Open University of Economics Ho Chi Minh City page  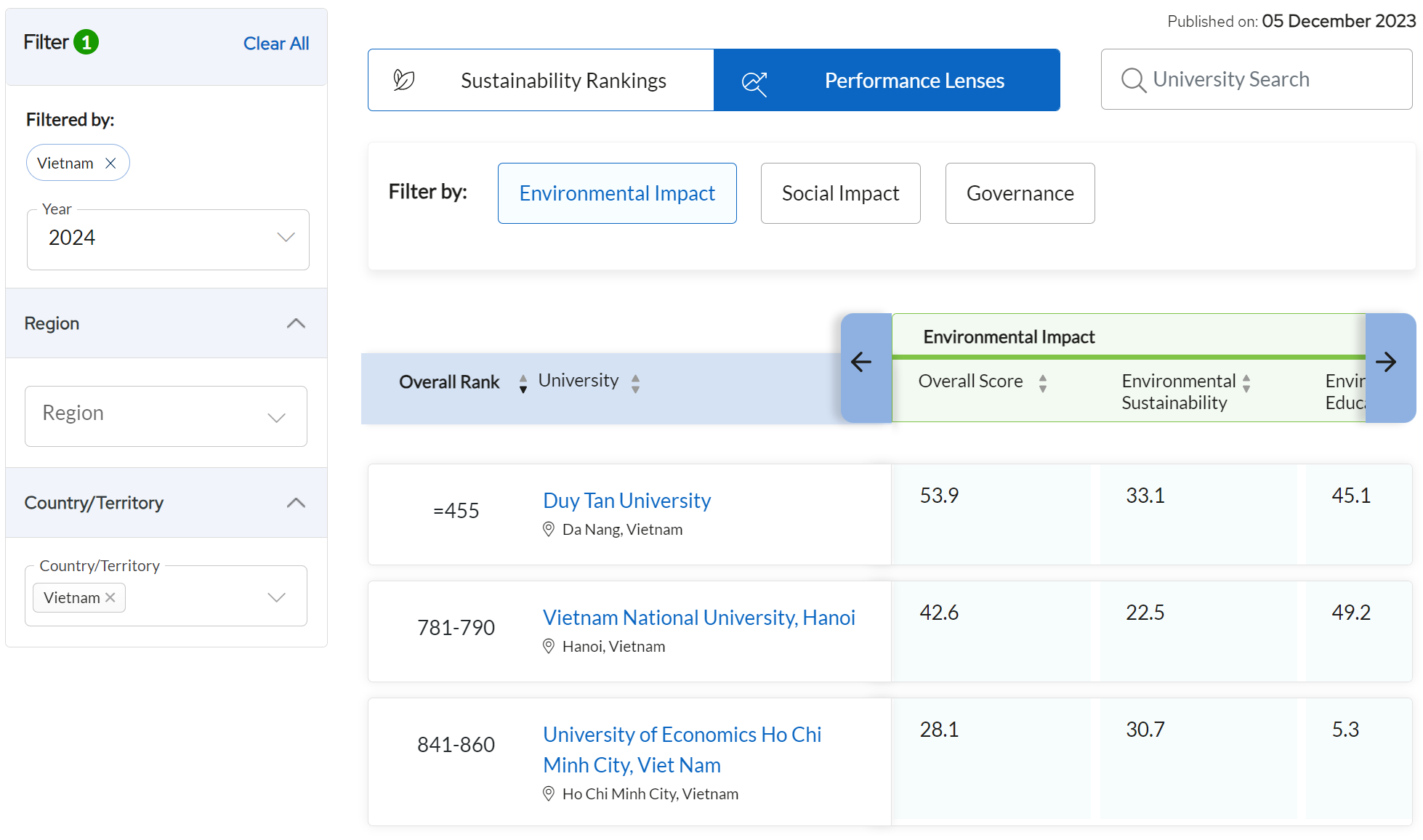pos(682,750)
